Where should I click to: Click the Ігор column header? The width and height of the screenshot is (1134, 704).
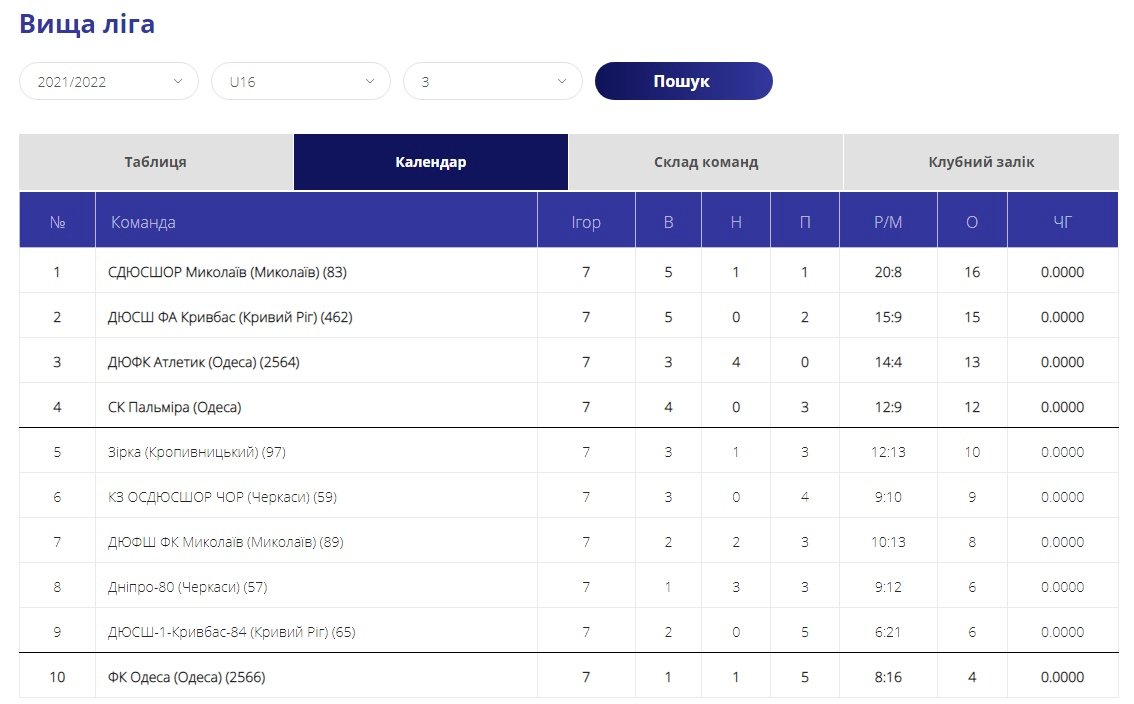click(586, 222)
